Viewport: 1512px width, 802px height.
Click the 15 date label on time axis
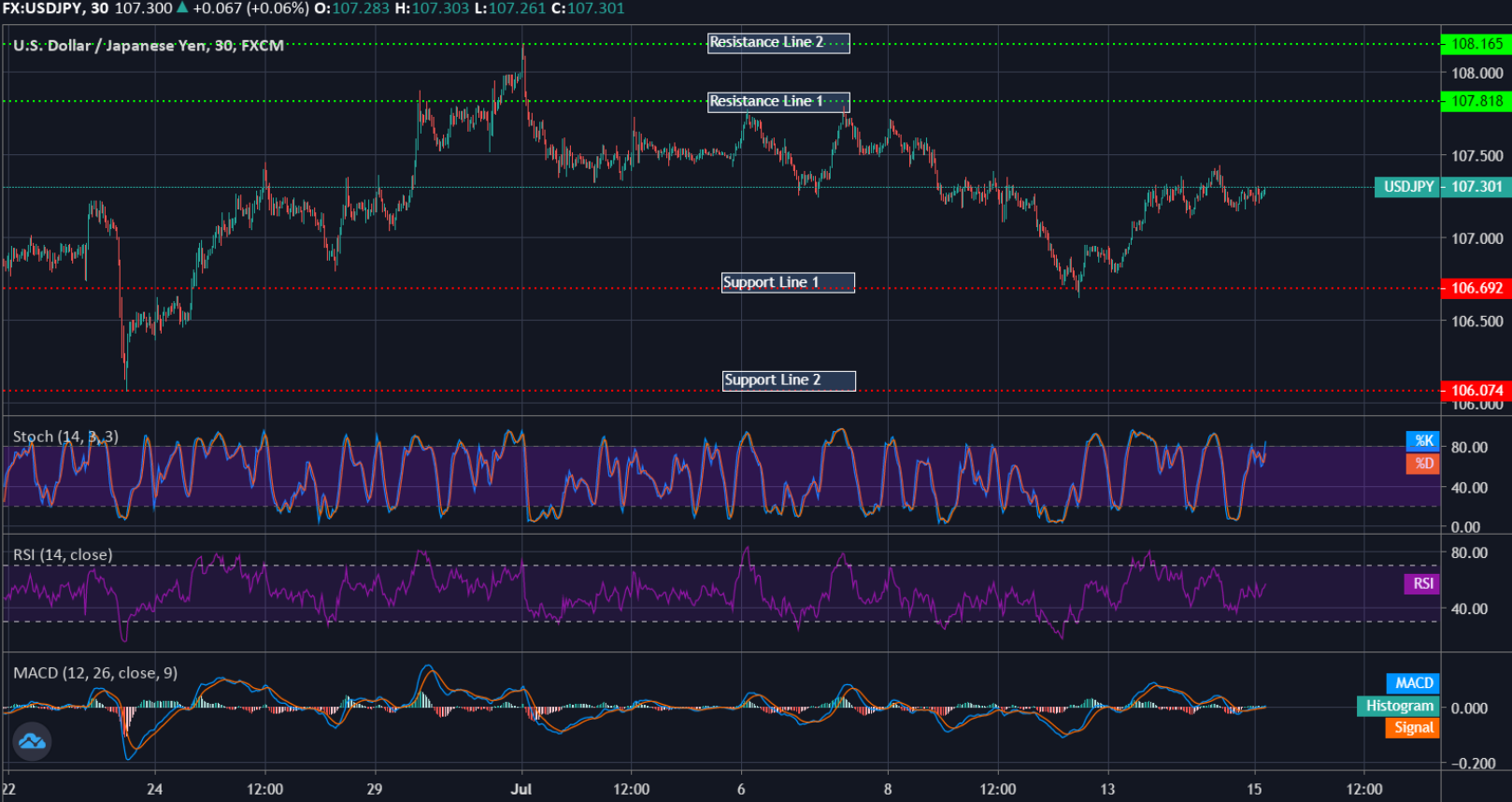pyautogui.click(x=1254, y=789)
